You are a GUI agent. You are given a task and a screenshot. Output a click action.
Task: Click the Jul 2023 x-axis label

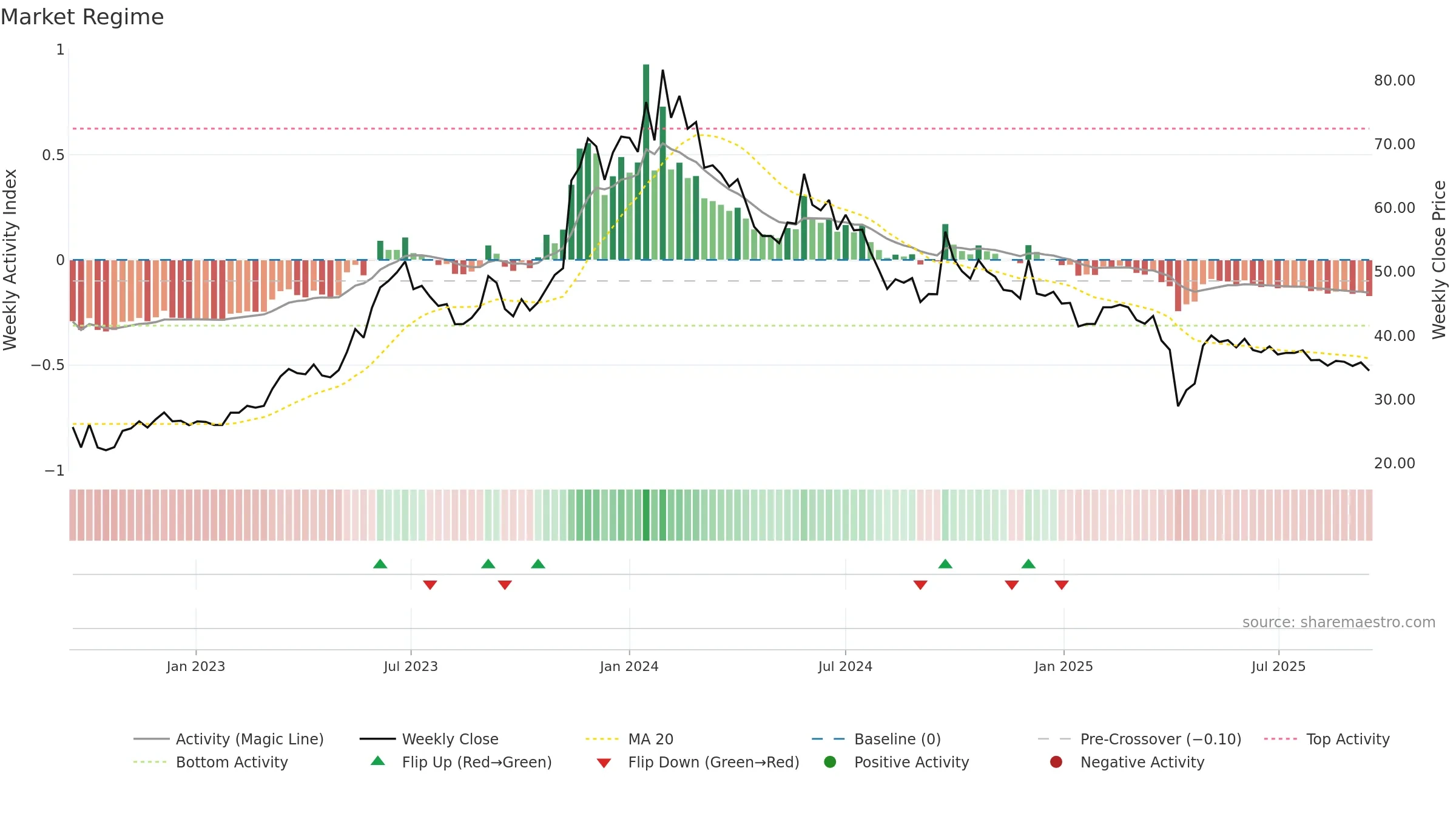tap(411, 666)
